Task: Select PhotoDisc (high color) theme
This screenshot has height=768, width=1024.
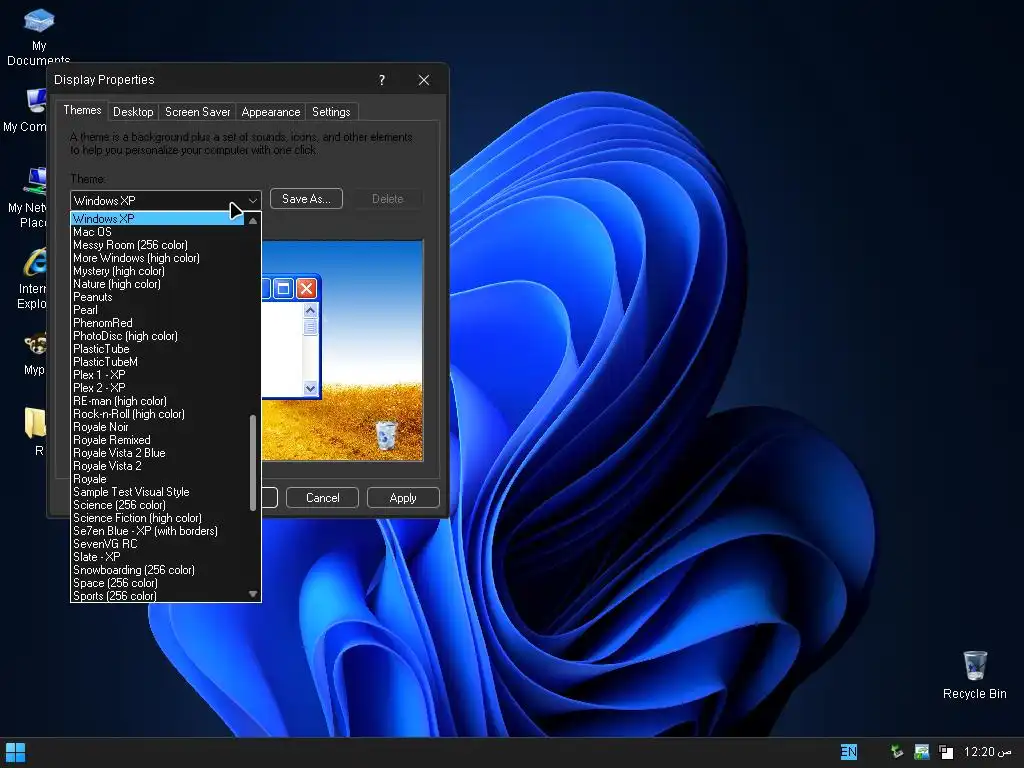Action: (x=157, y=336)
